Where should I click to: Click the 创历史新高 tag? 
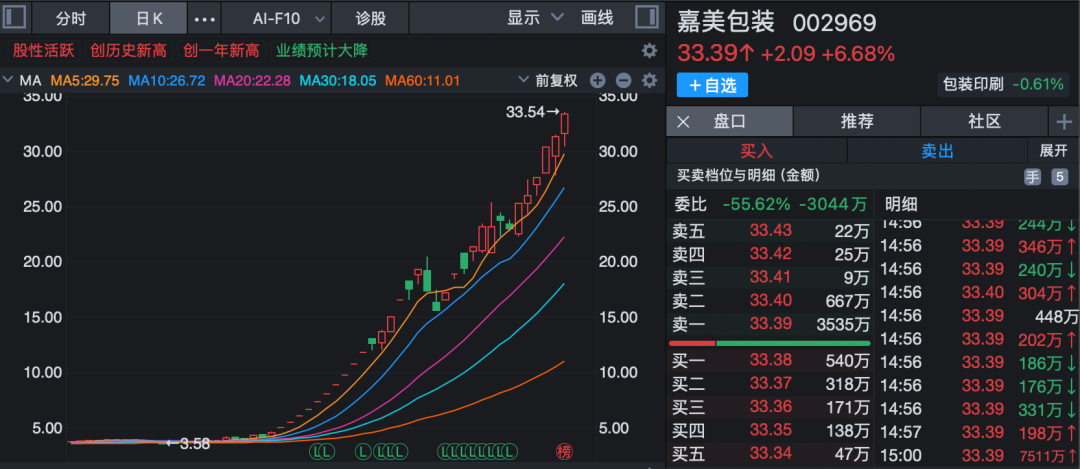(128, 50)
